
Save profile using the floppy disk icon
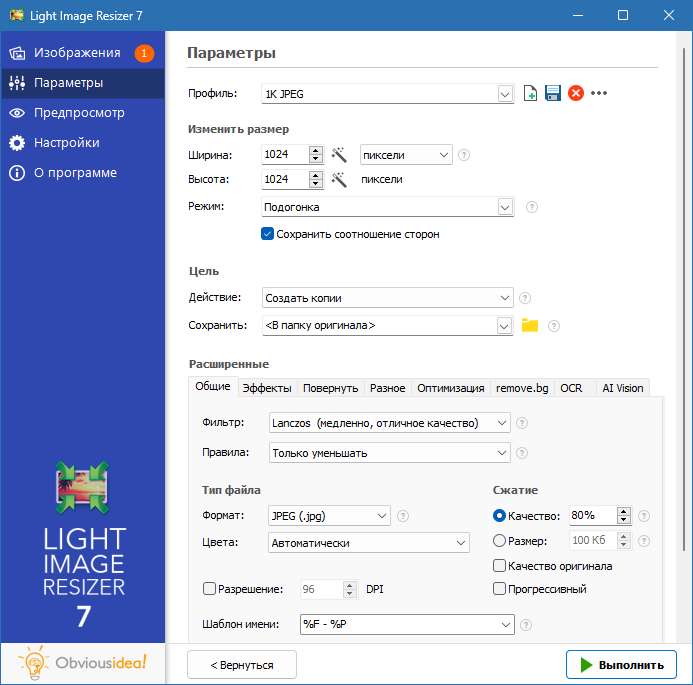tap(552, 93)
